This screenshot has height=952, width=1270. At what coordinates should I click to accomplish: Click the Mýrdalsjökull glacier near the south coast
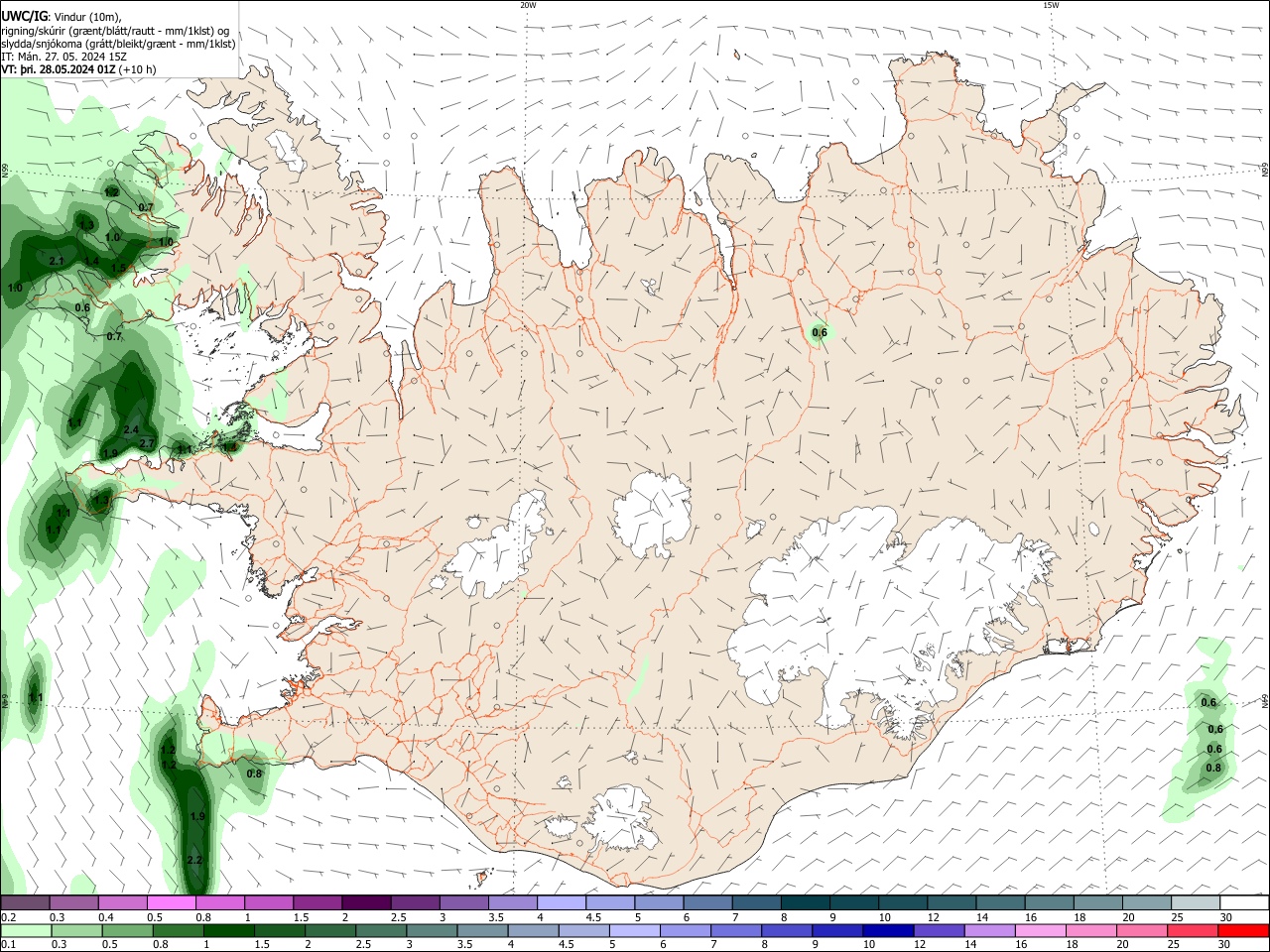(x=621, y=819)
